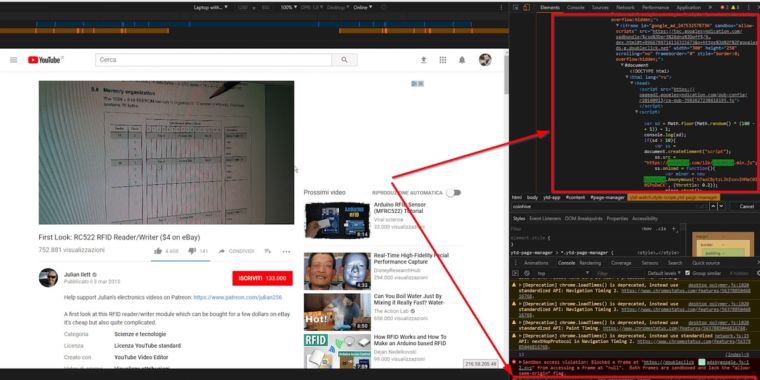The height and width of the screenshot is (380, 760).
Task: Click the CONDIVIDI share button
Action: click(237, 251)
